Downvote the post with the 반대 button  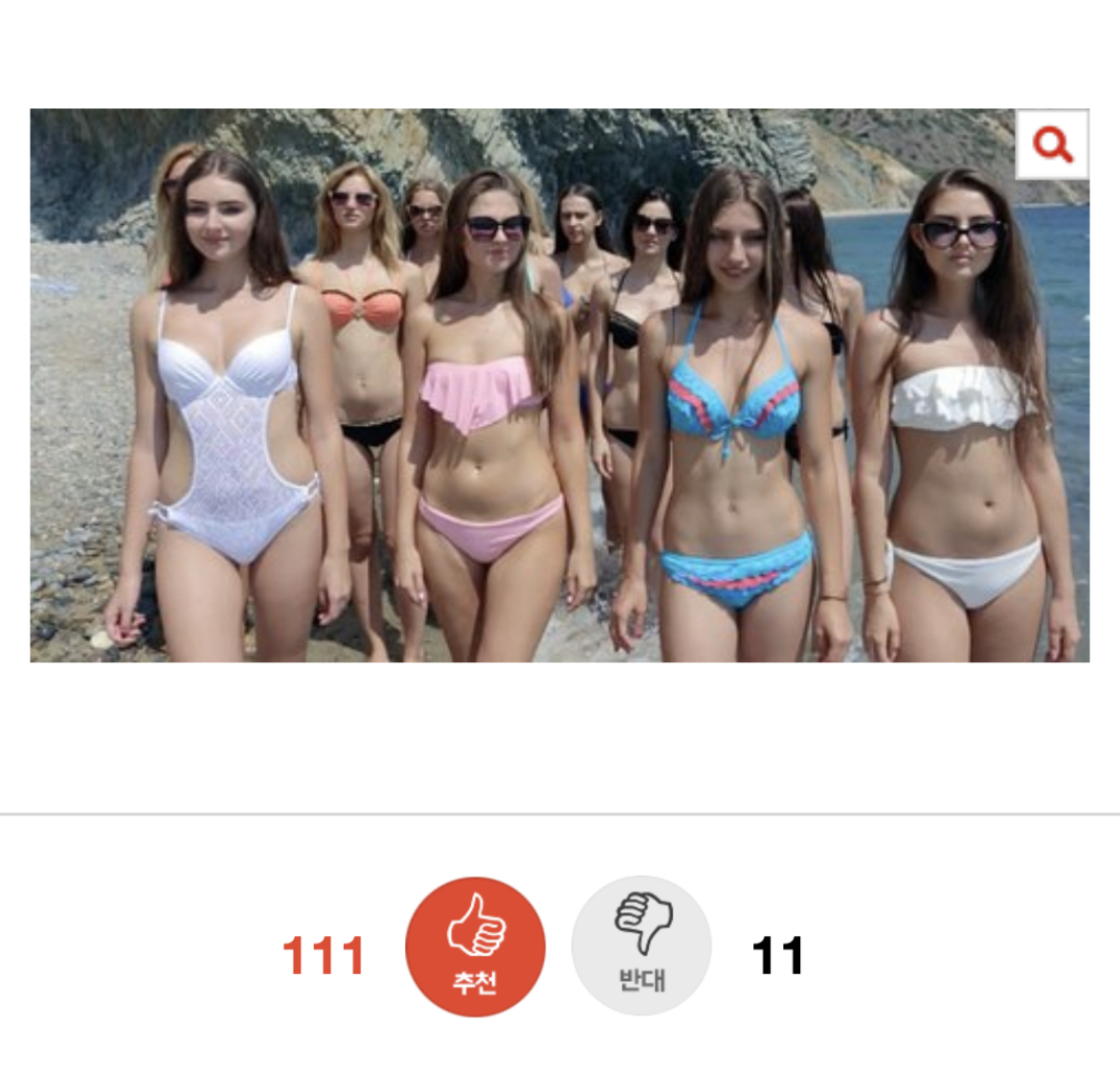[641, 945]
